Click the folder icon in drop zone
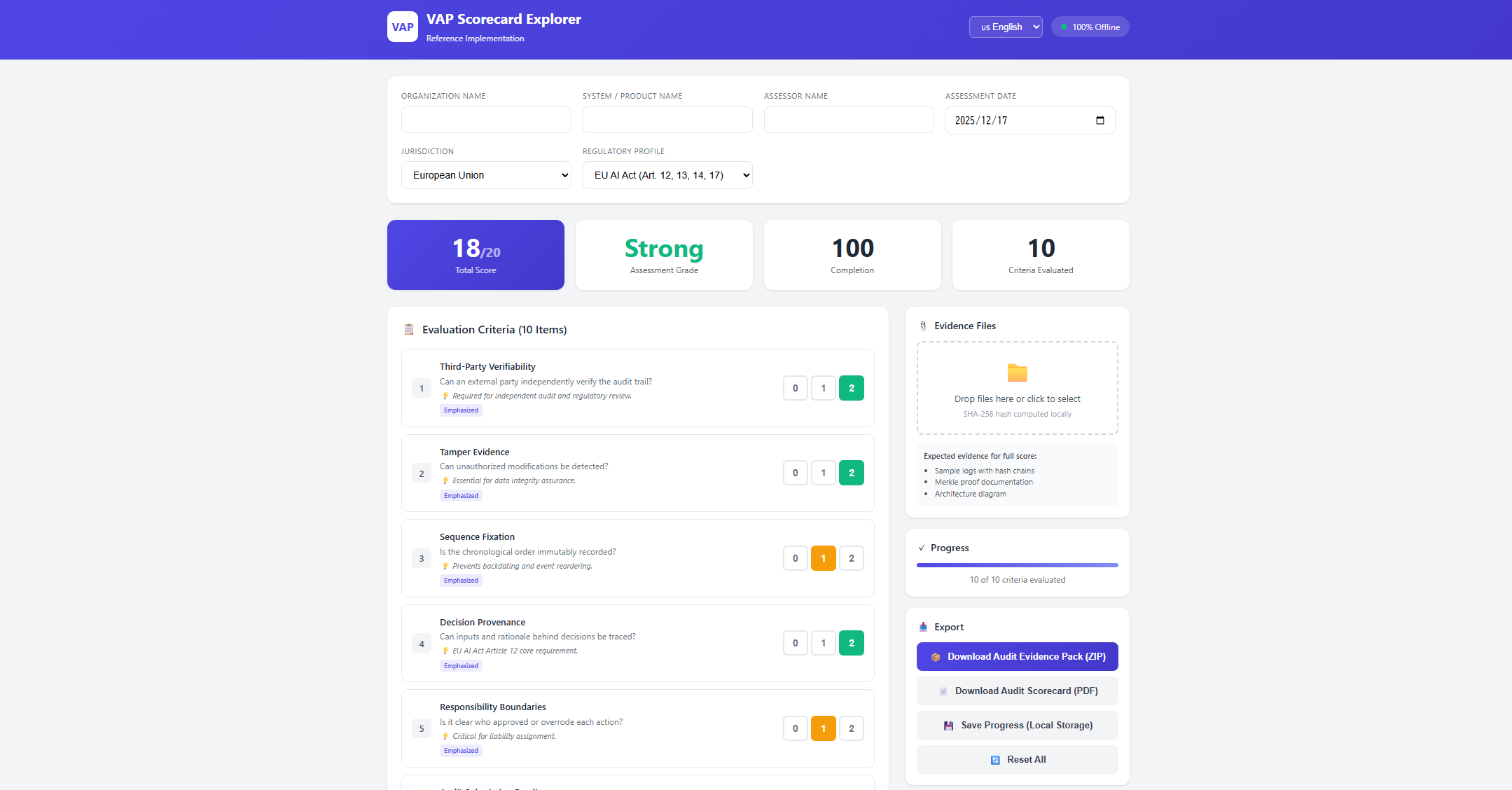The width and height of the screenshot is (1512, 790). (1017, 373)
